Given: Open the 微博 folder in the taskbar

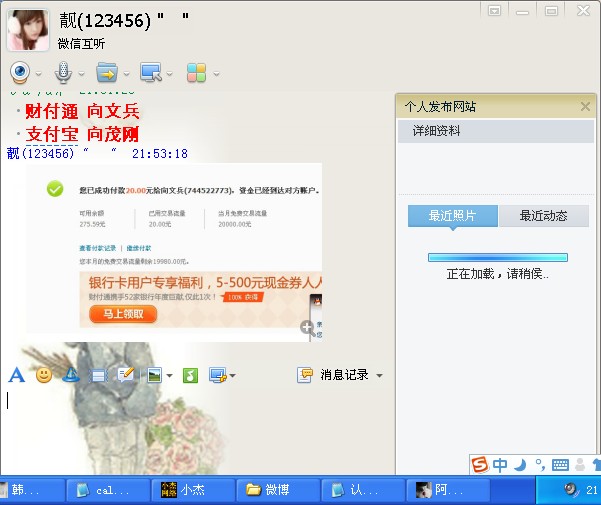Looking at the screenshot, I should [x=278, y=490].
